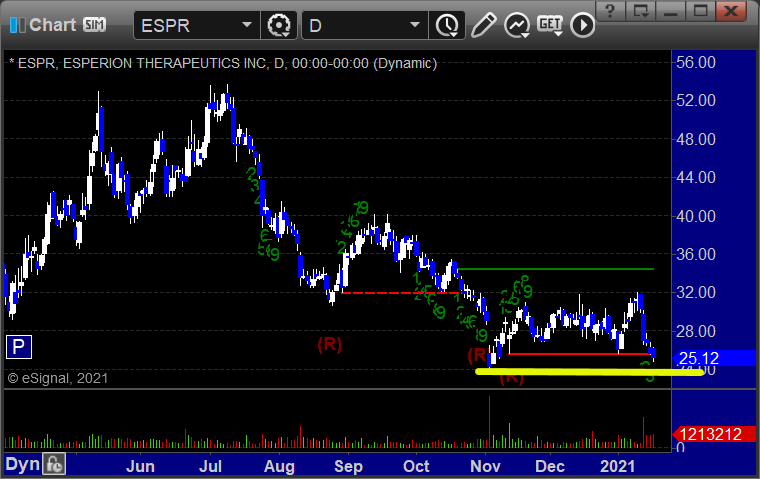
Task: Click the Sep date axis label
Action: (348, 466)
